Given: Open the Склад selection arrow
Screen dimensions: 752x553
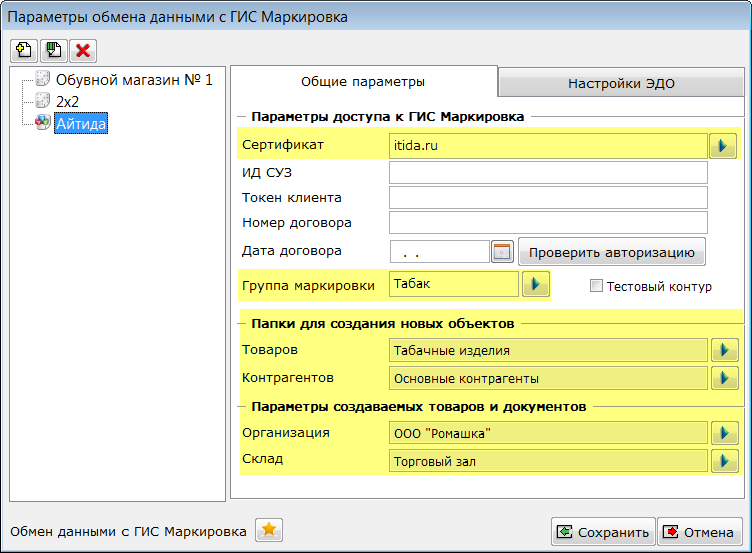Looking at the screenshot, I should (725, 461).
